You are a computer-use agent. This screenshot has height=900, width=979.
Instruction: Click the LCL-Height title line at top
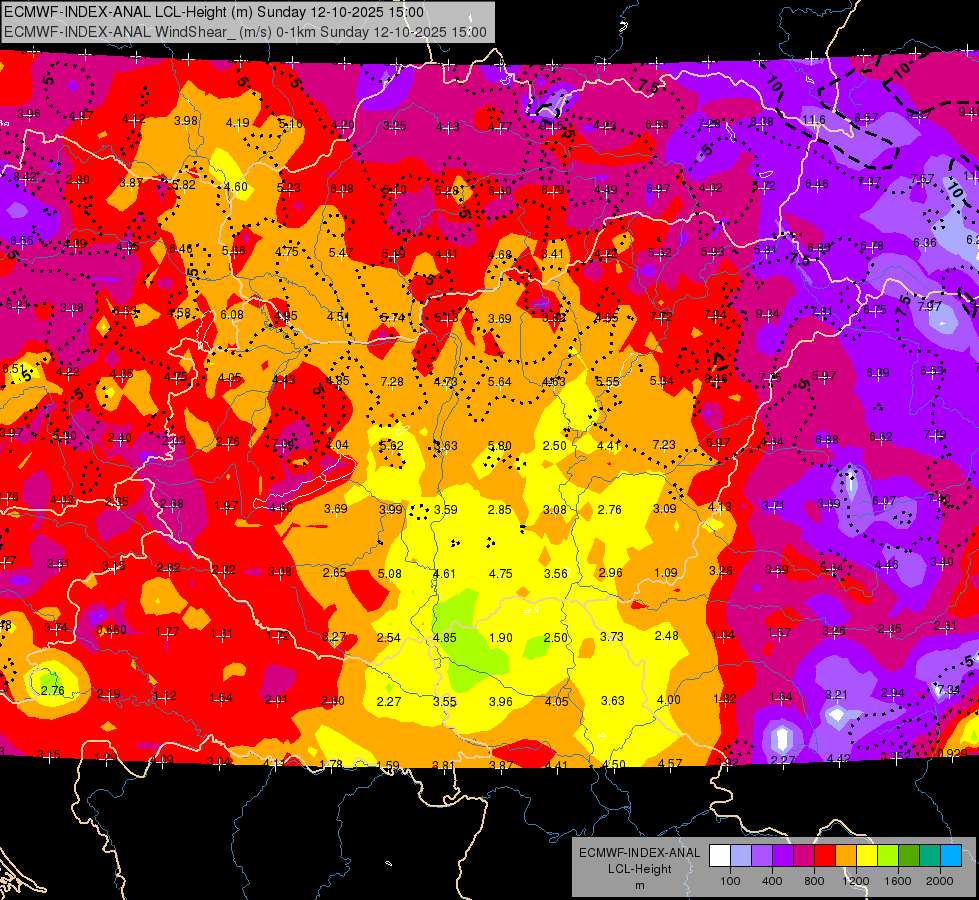tap(214, 12)
